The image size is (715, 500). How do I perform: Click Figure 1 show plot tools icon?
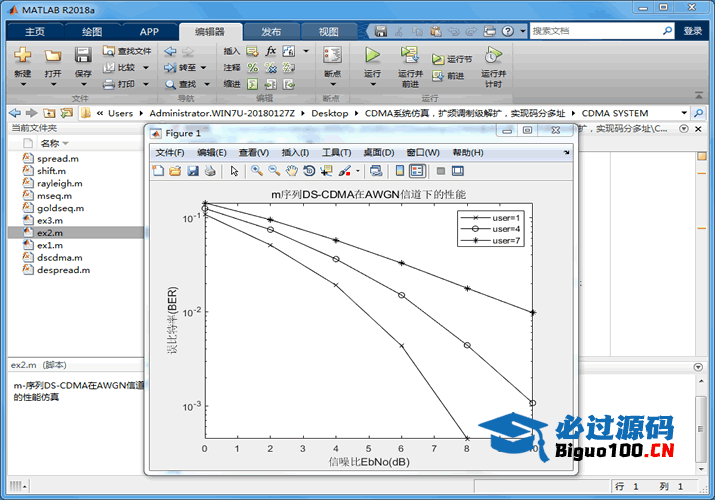[x=457, y=171]
